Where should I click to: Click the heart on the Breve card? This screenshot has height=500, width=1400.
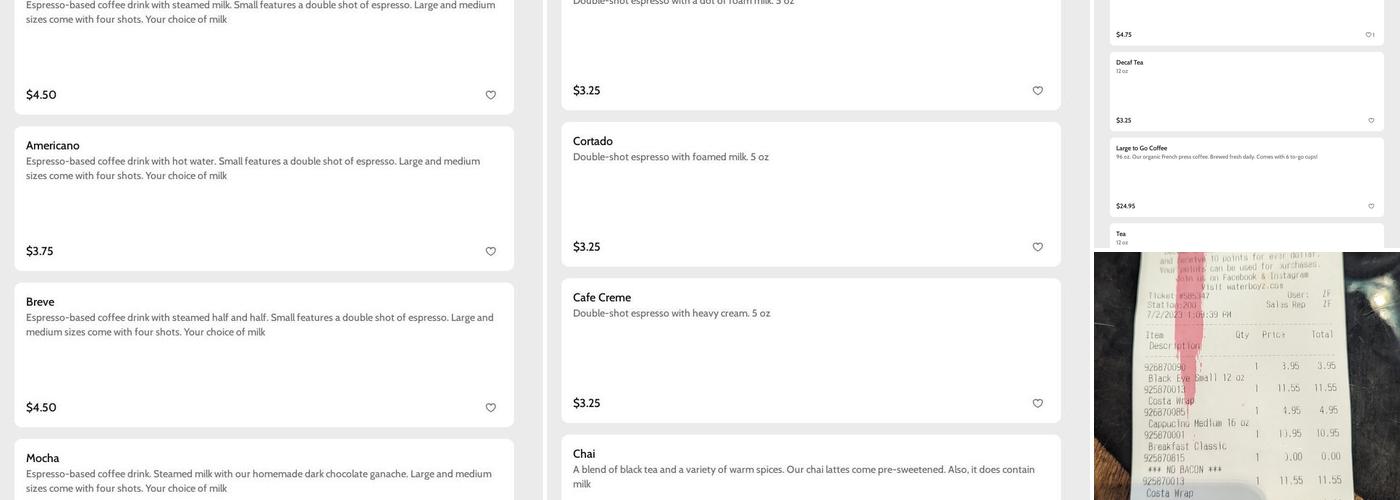[490, 408]
